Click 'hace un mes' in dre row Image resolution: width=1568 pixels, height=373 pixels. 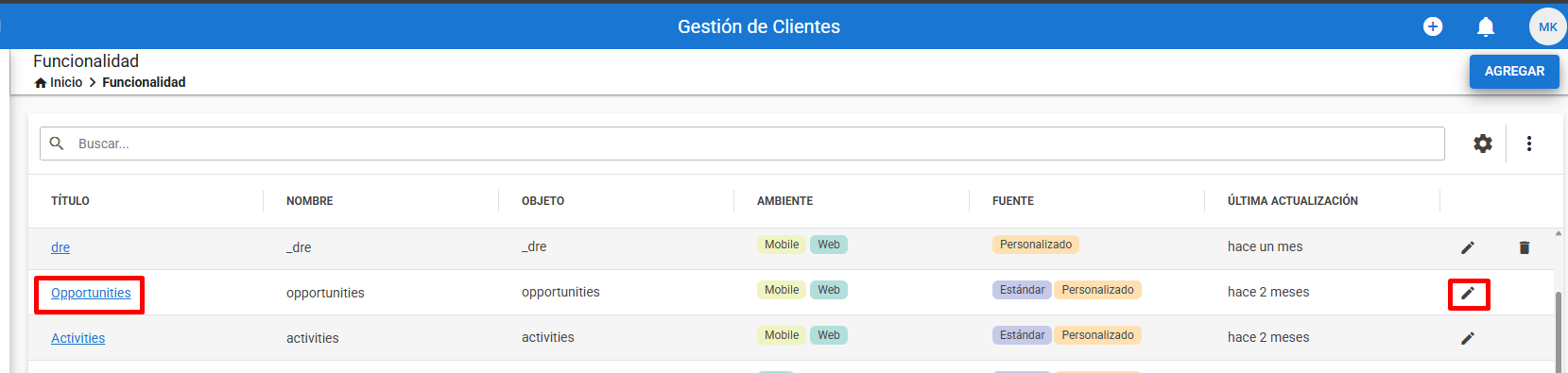tap(1265, 246)
